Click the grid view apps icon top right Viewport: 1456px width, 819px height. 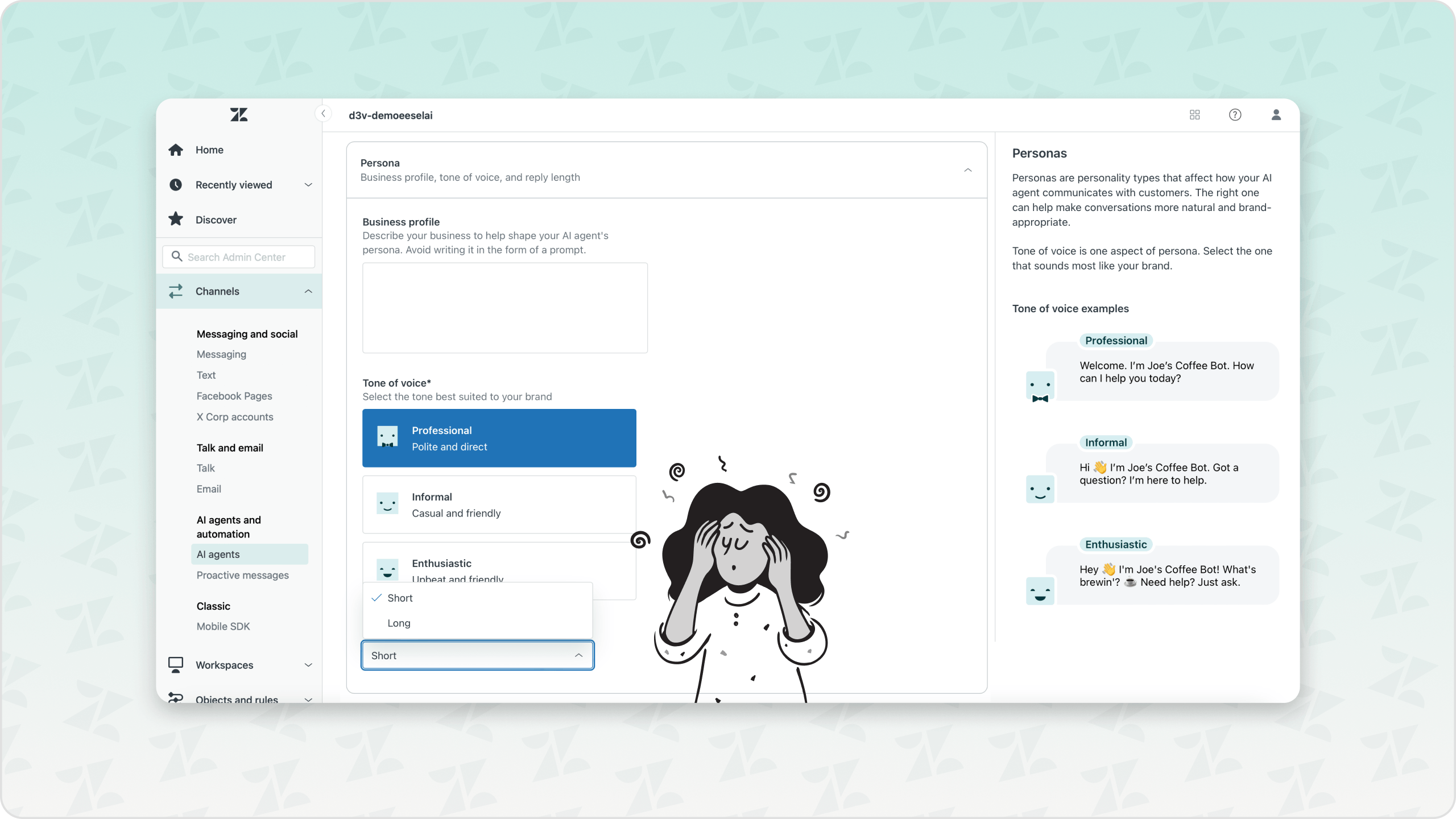pyautogui.click(x=1195, y=114)
